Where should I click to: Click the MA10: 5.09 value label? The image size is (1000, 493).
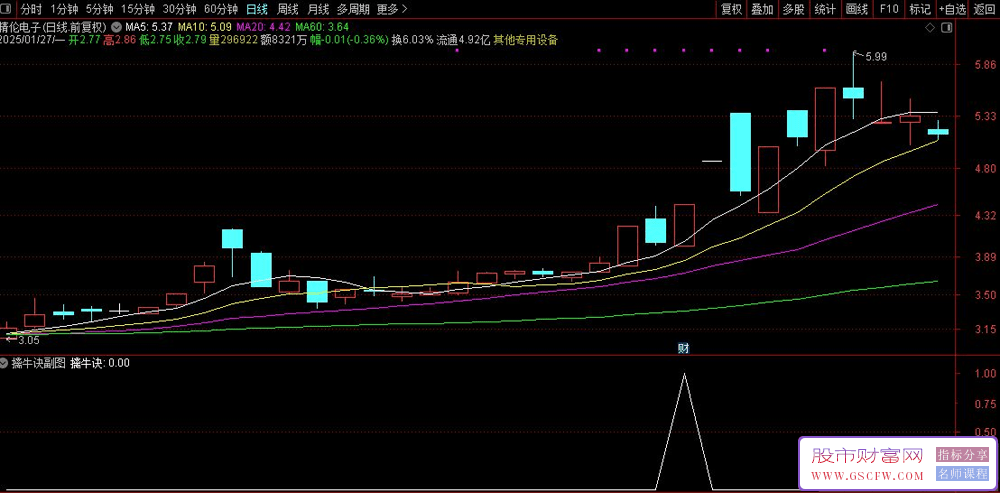tap(205, 27)
